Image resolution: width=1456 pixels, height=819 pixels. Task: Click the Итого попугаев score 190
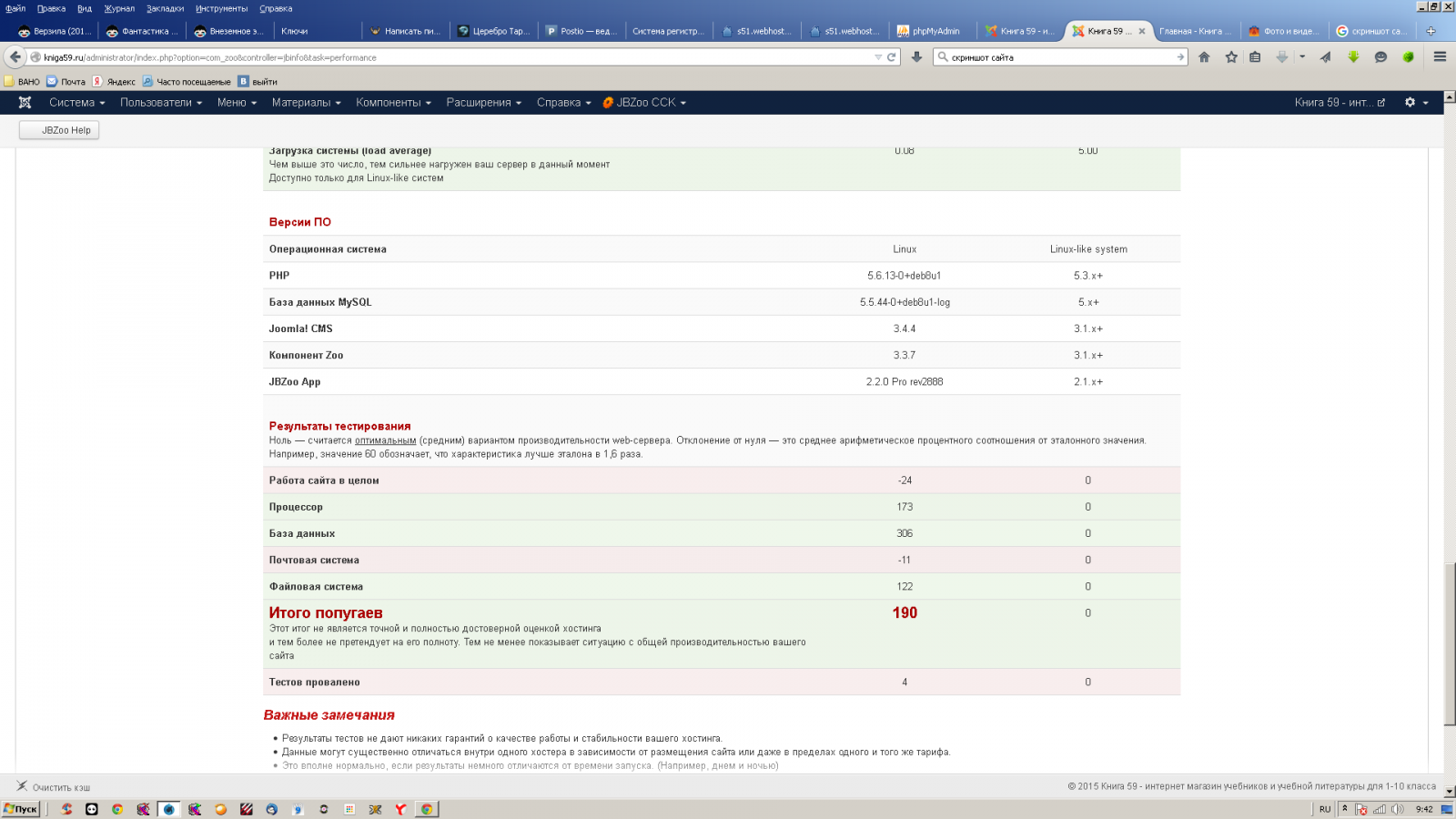(x=905, y=613)
